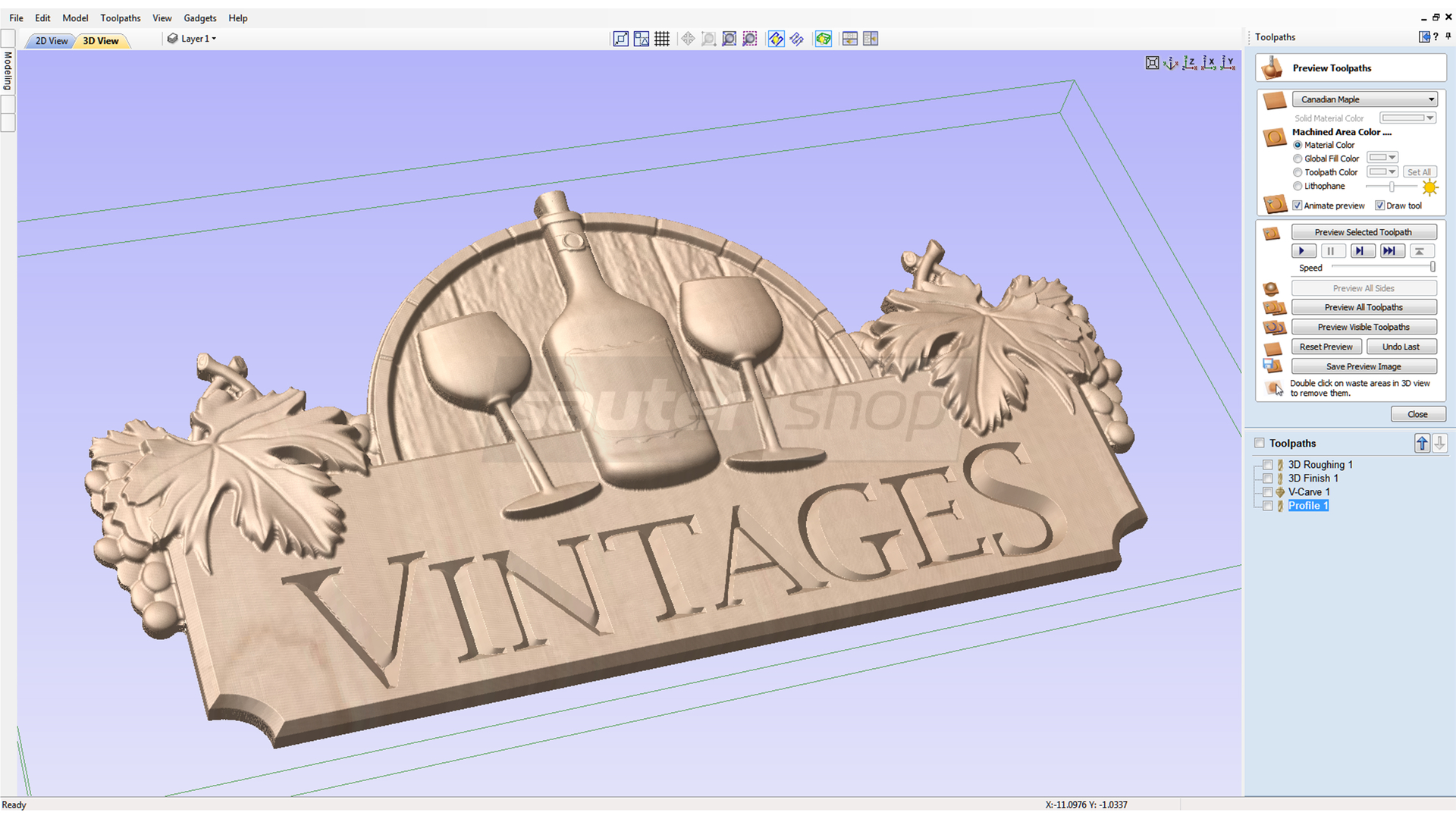The width and height of the screenshot is (1456, 819).
Task: Click the Reset Preview button
Action: pos(1326,346)
